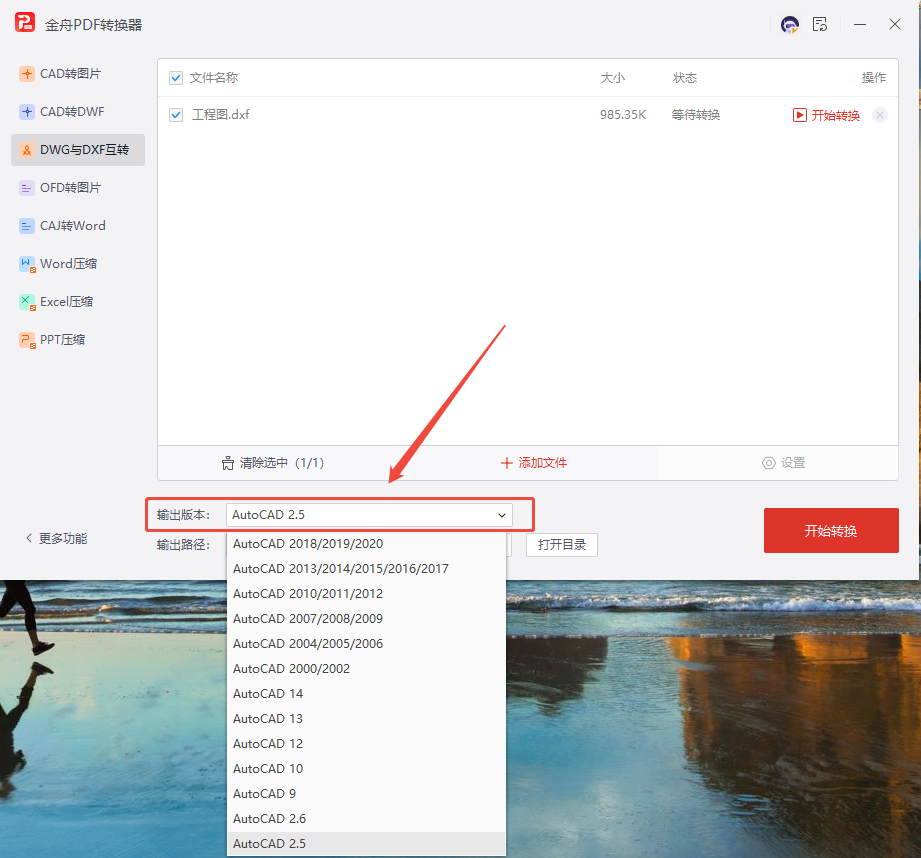This screenshot has width=921, height=858.
Task: Click the 输出路径 label
Action: point(183,545)
